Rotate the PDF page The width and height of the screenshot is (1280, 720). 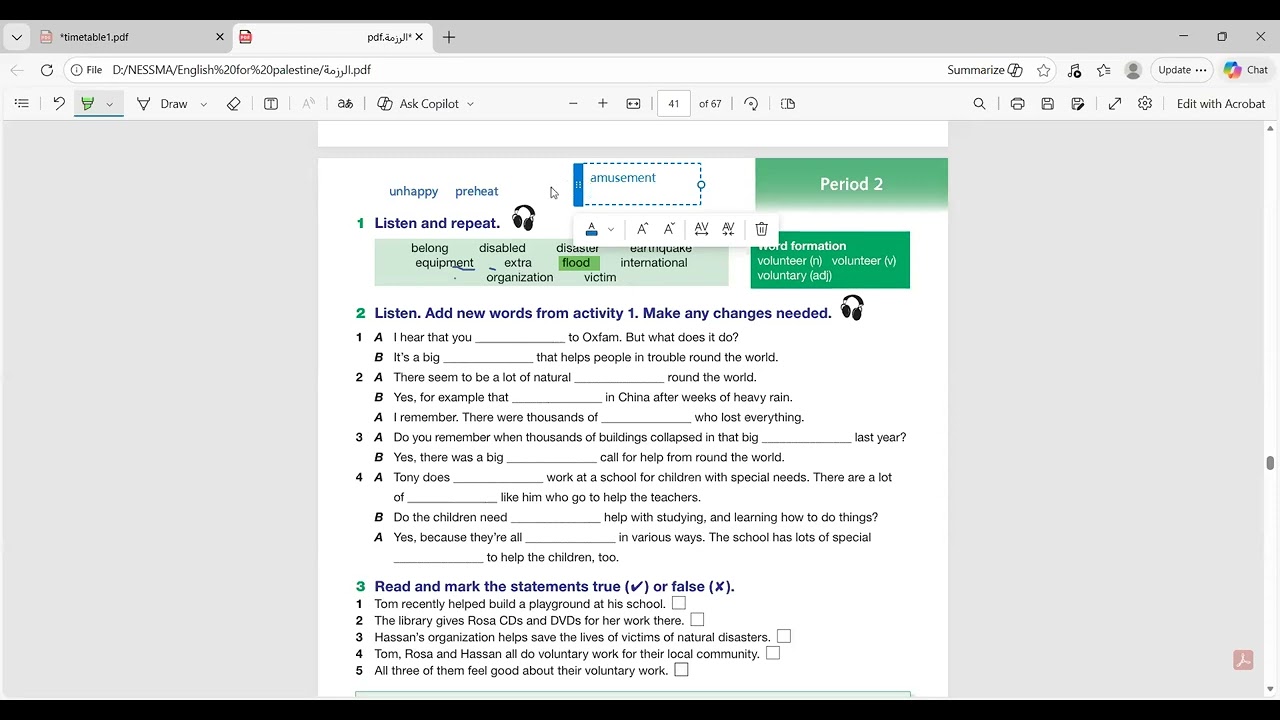tap(751, 104)
